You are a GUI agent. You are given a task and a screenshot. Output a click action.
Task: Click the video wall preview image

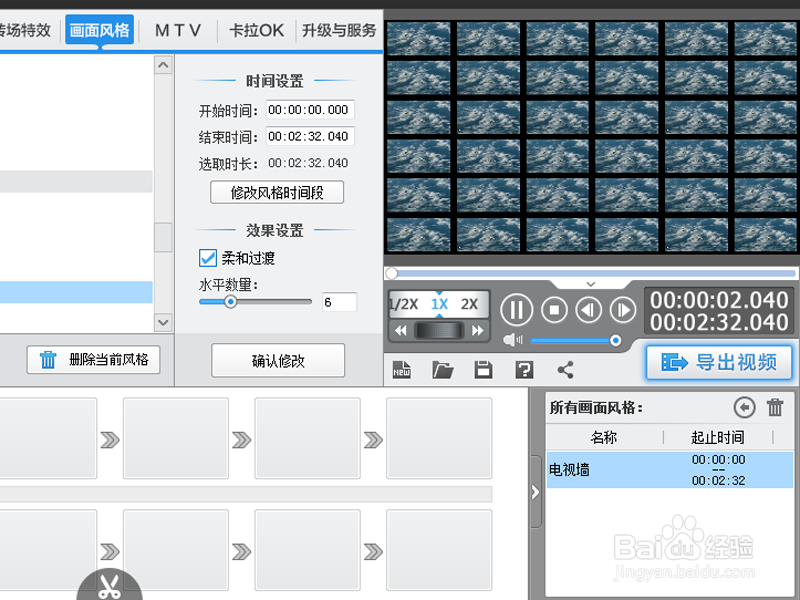[x=592, y=137]
